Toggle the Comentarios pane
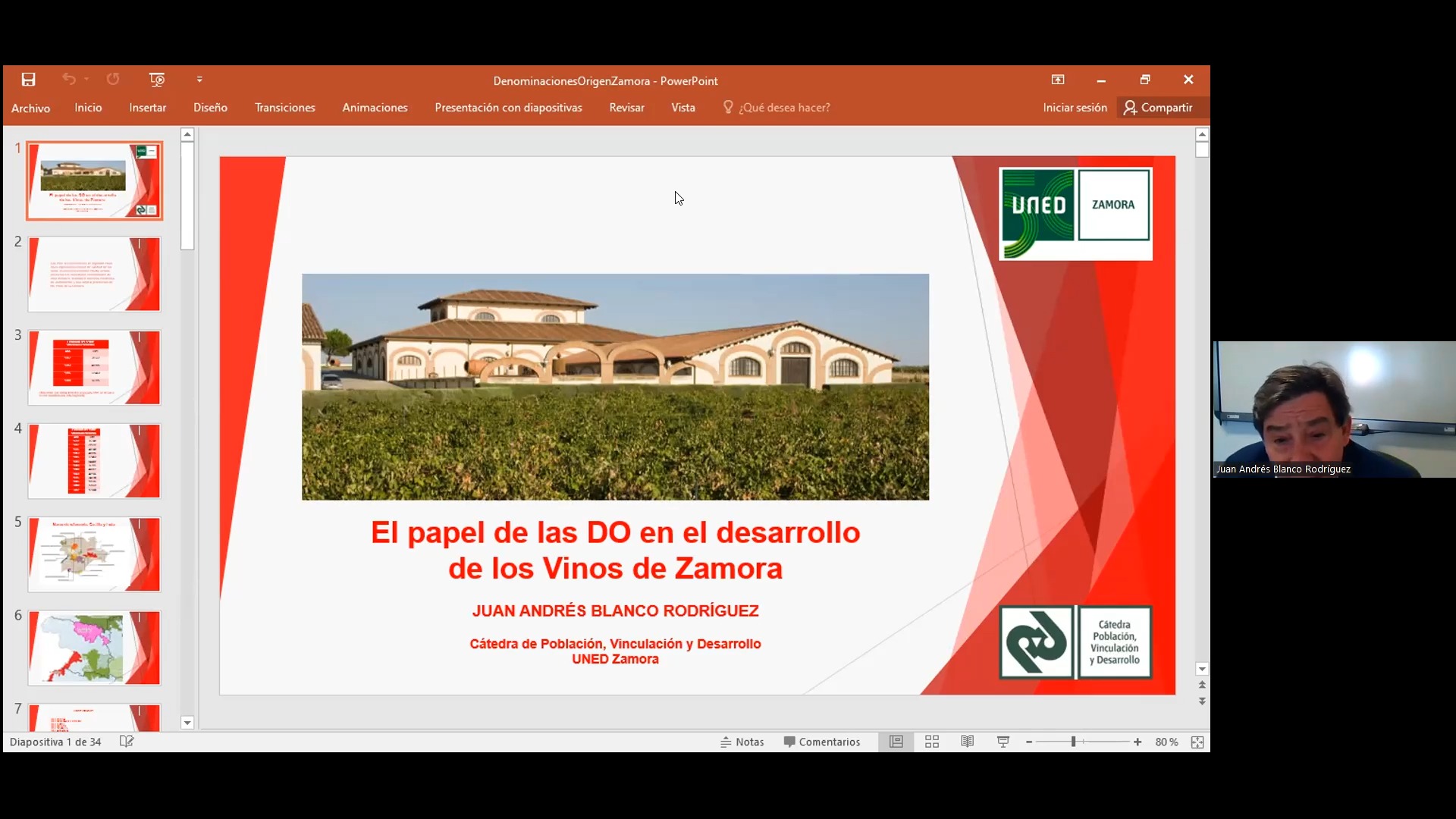The image size is (1456, 819). [822, 742]
